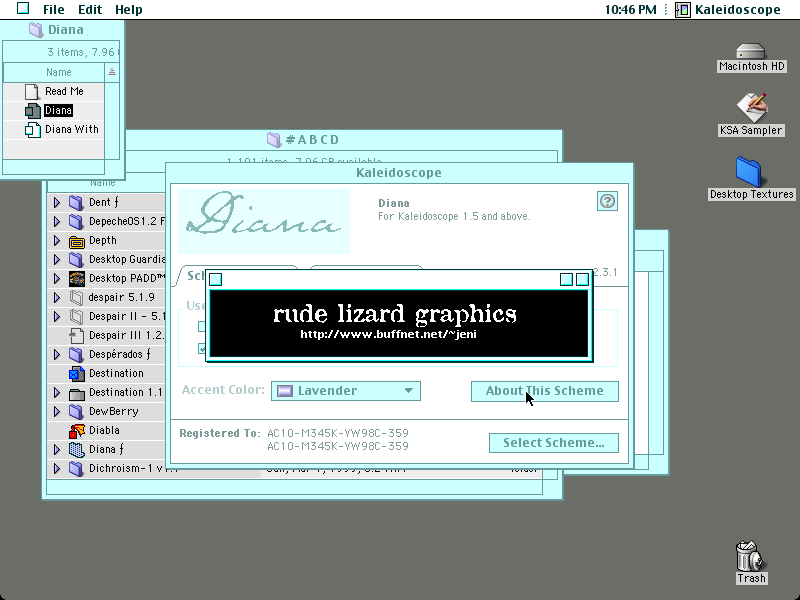Click the Destination scheme file icon
This screenshot has width=800, height=600.
coord(77,373)
